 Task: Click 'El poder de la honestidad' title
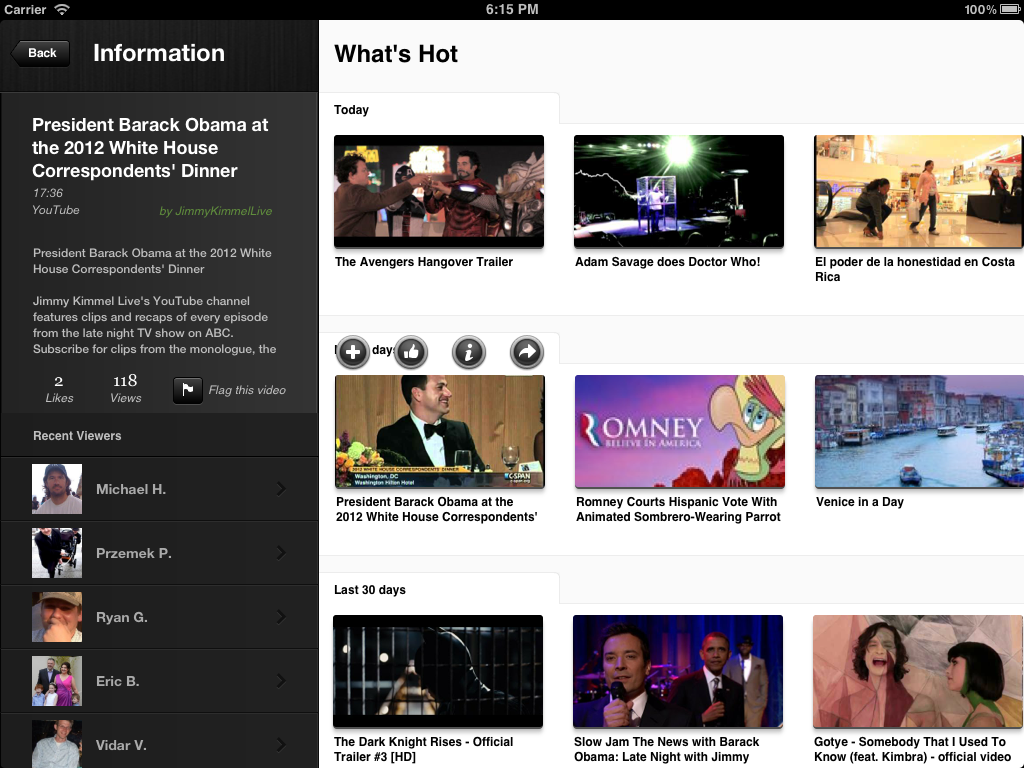coord(914,269)
